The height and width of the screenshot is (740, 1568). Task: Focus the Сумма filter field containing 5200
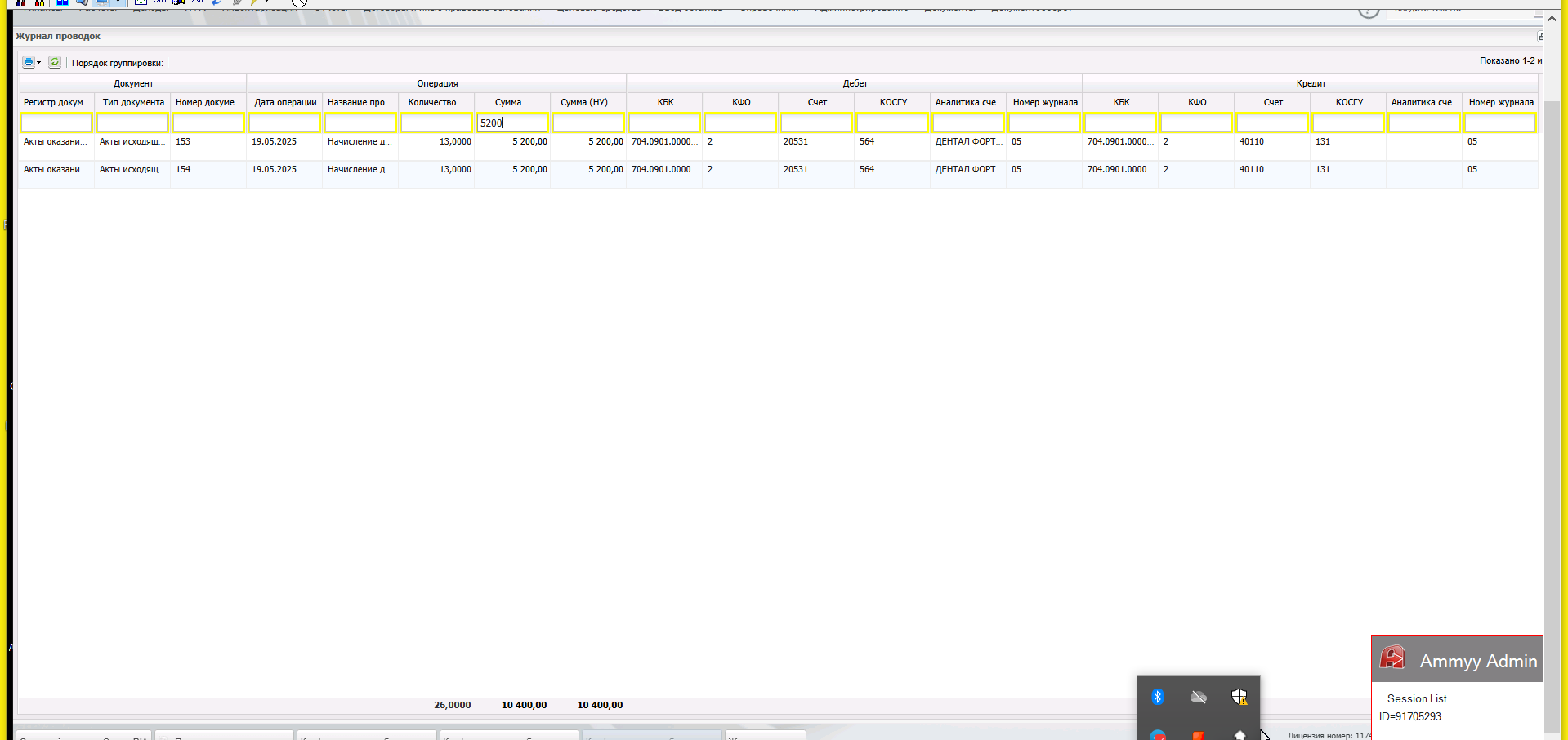pyautogui.click(x=512, y=123)
